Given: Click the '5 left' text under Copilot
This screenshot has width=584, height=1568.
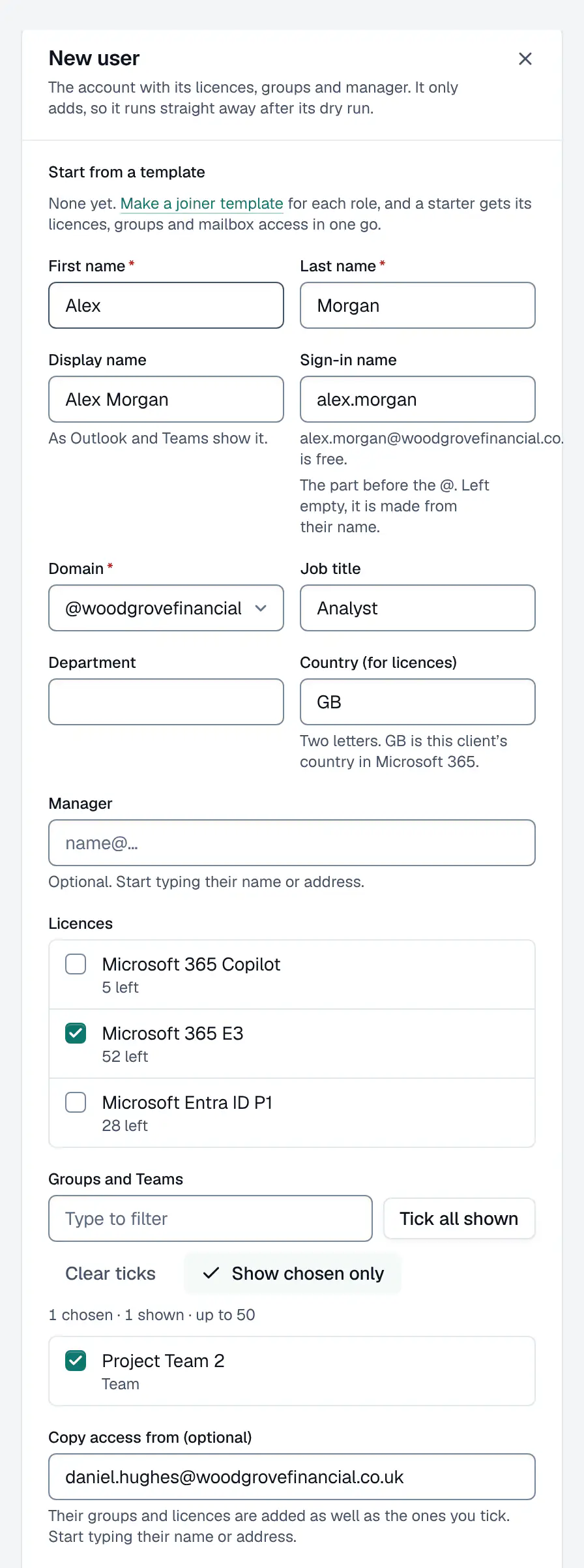Looking at the screenshot, I should 121,988.
